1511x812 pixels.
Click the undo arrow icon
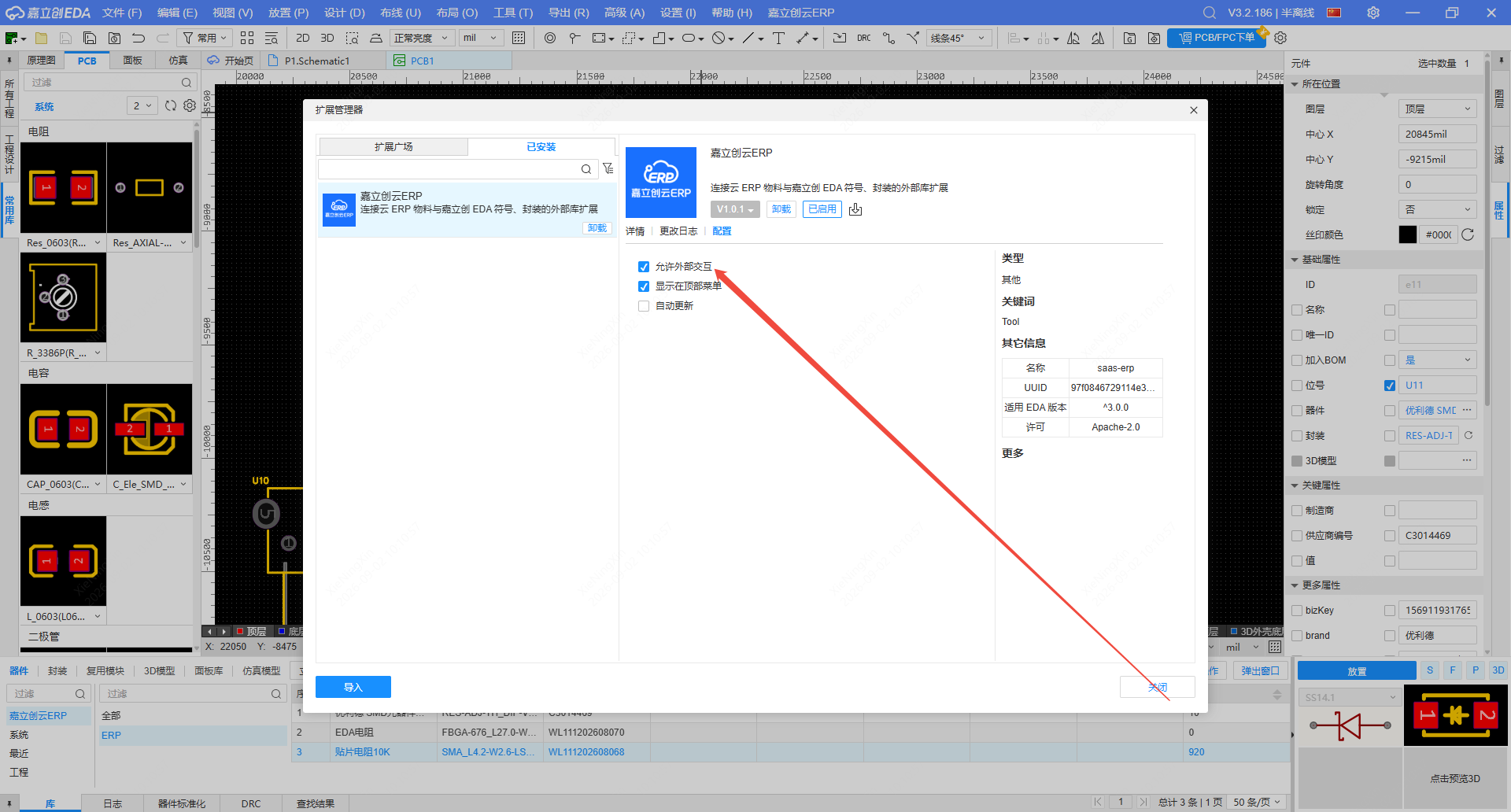click(139, 38)
